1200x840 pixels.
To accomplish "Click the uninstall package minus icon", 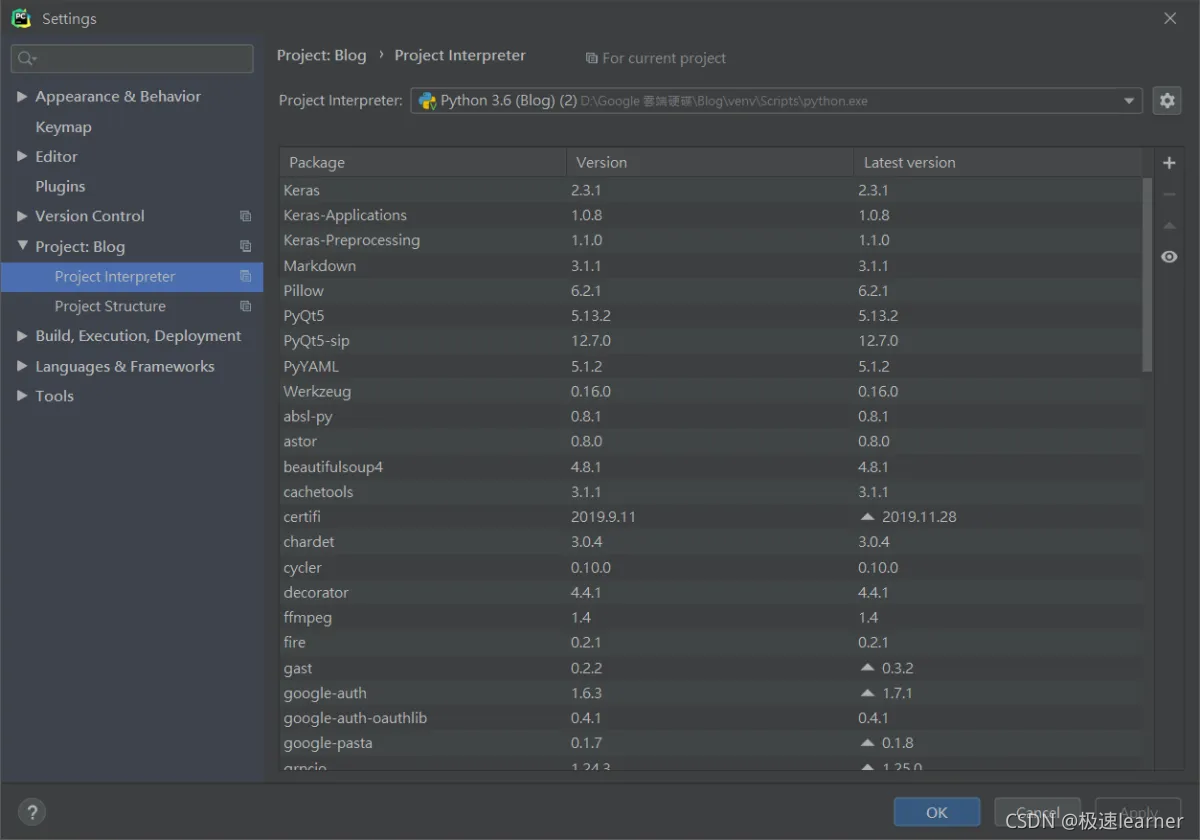I will pyautogui.click(x=1169, y=194).
